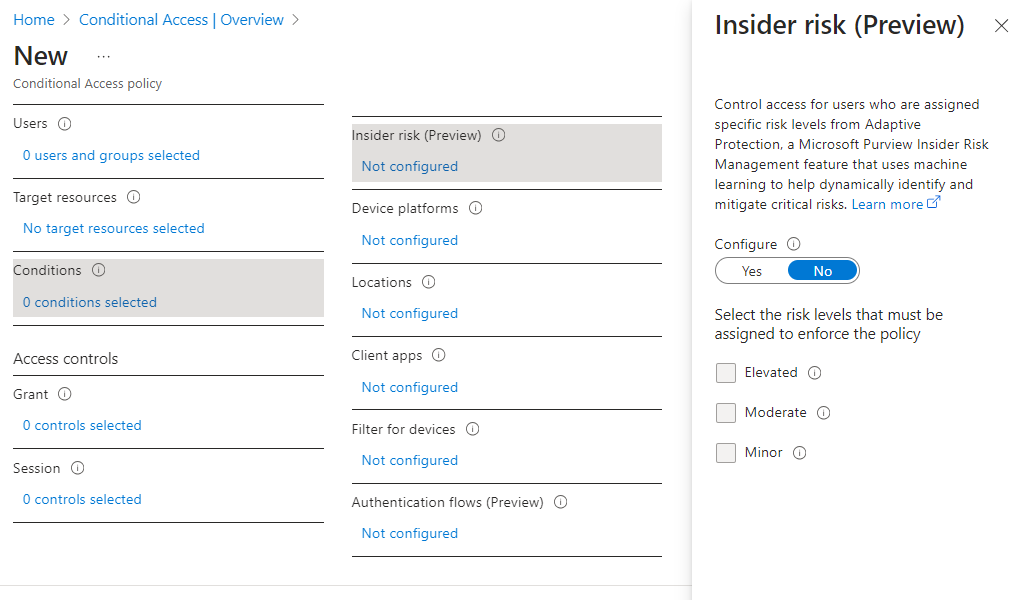The height and width of the screenshot is (600, 1033).
Task: Open the ellipsis menu beside New
Action: click(x=104, y=57)
